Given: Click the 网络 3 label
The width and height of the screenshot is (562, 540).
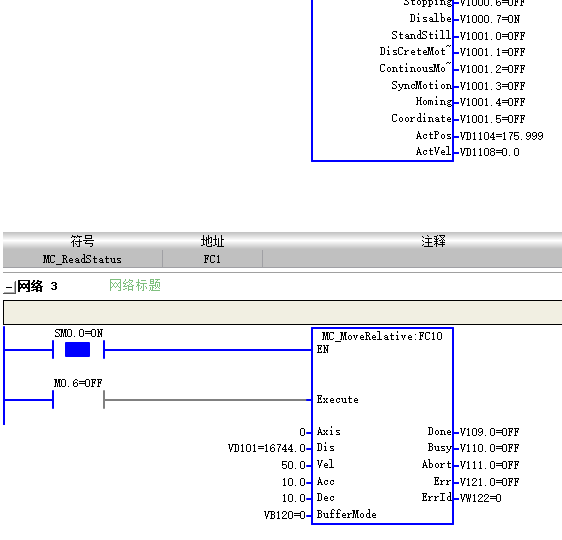Looking at the screenshot, I should (37, 286).
